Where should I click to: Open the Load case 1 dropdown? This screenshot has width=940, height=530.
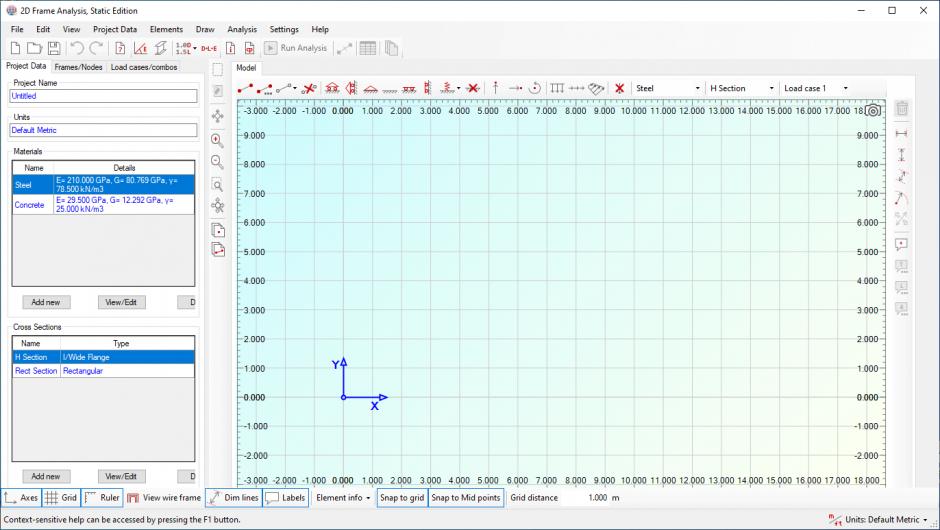[815, 88]
